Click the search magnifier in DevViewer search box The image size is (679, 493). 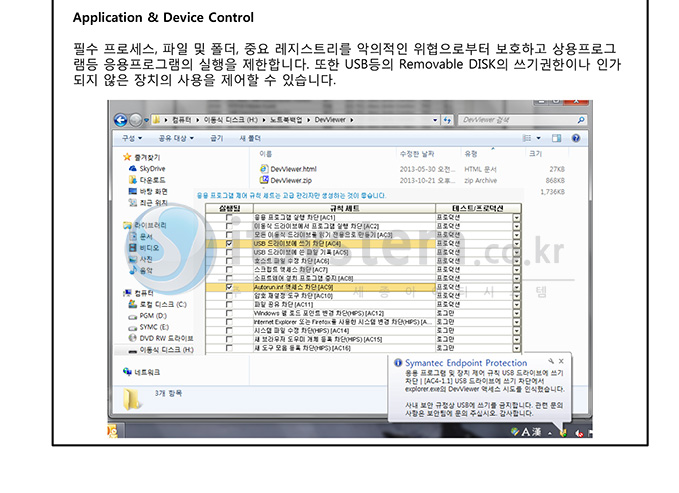(x=581, y=120)
